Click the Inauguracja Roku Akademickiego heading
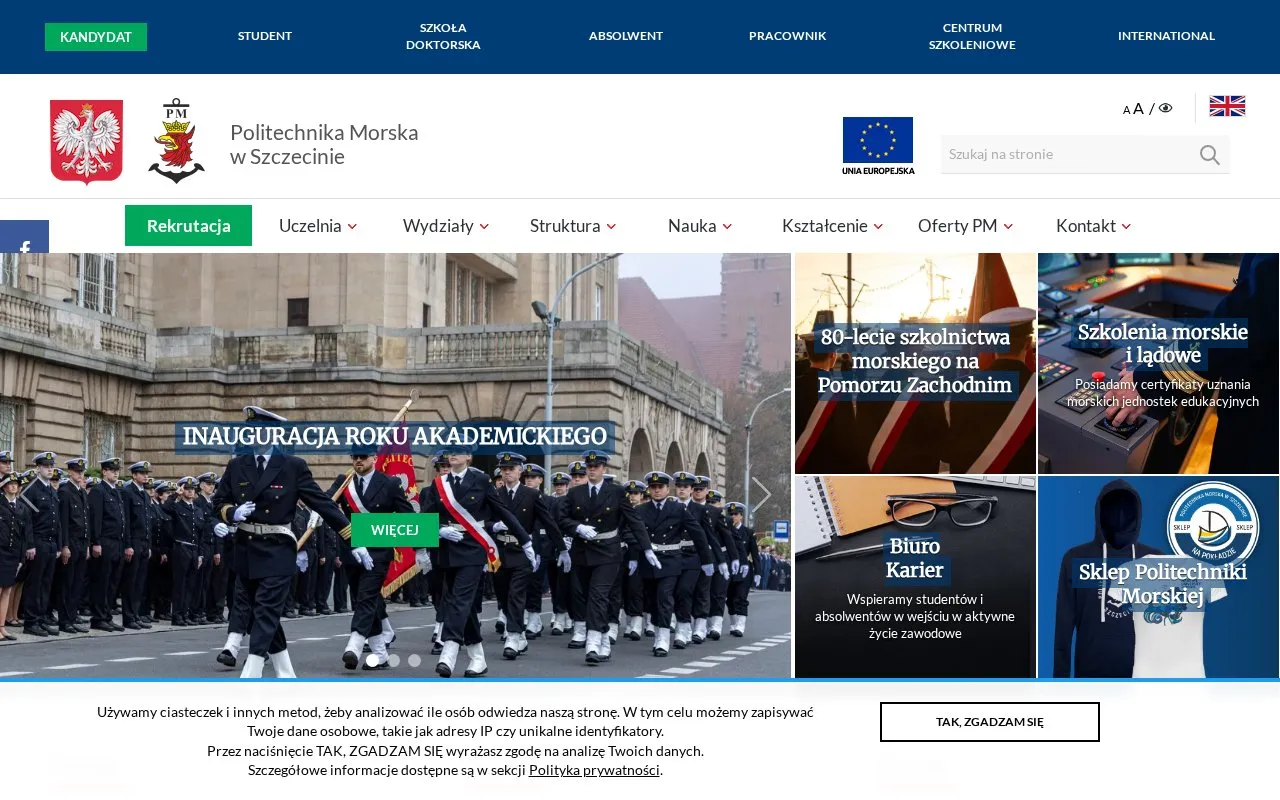Viewport: 1280px width, 800px height. tap(395, 437)
